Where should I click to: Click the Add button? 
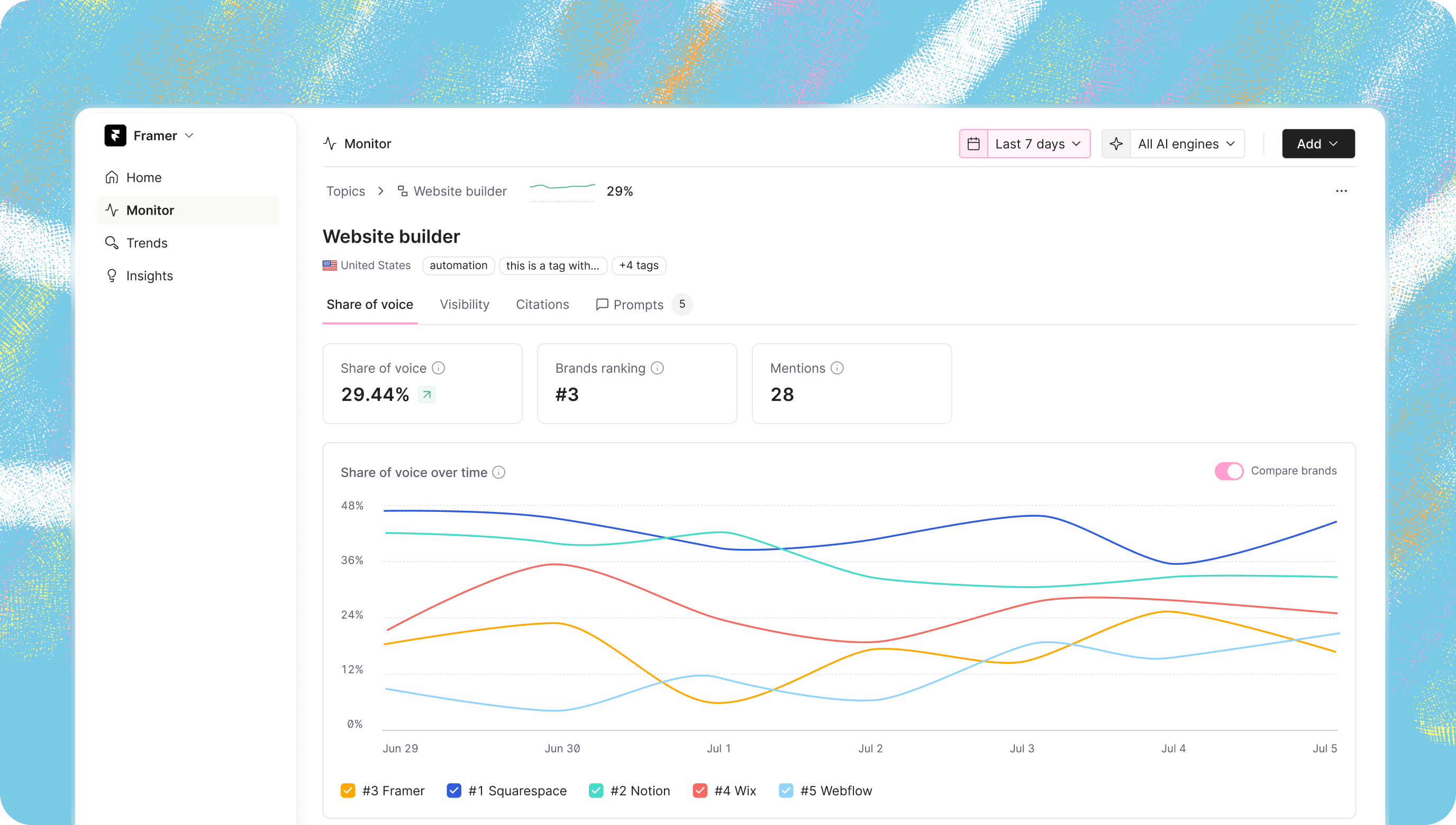tap(1318, 144)
